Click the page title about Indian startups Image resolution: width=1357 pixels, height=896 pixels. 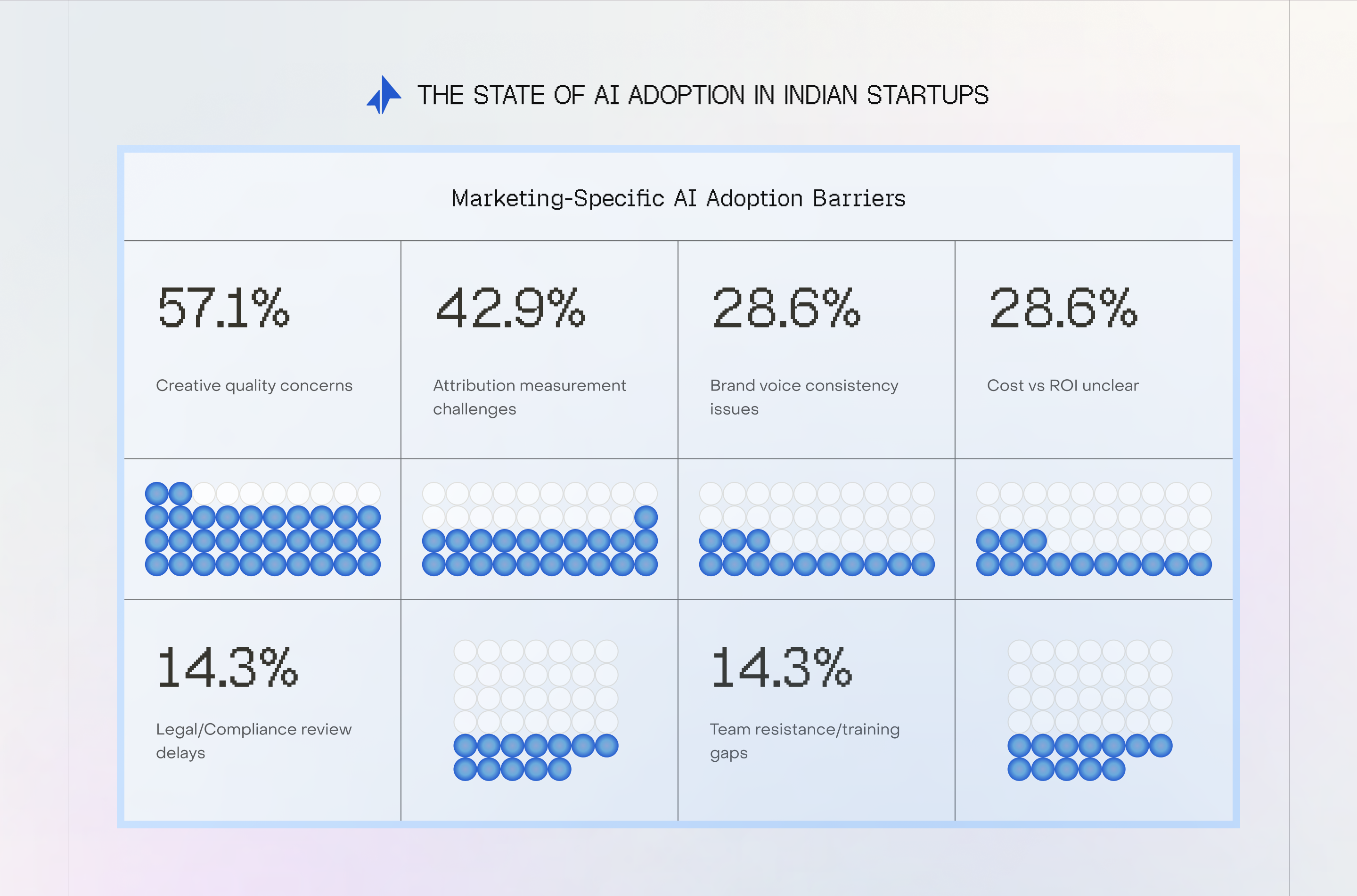[x=702, y=96]
